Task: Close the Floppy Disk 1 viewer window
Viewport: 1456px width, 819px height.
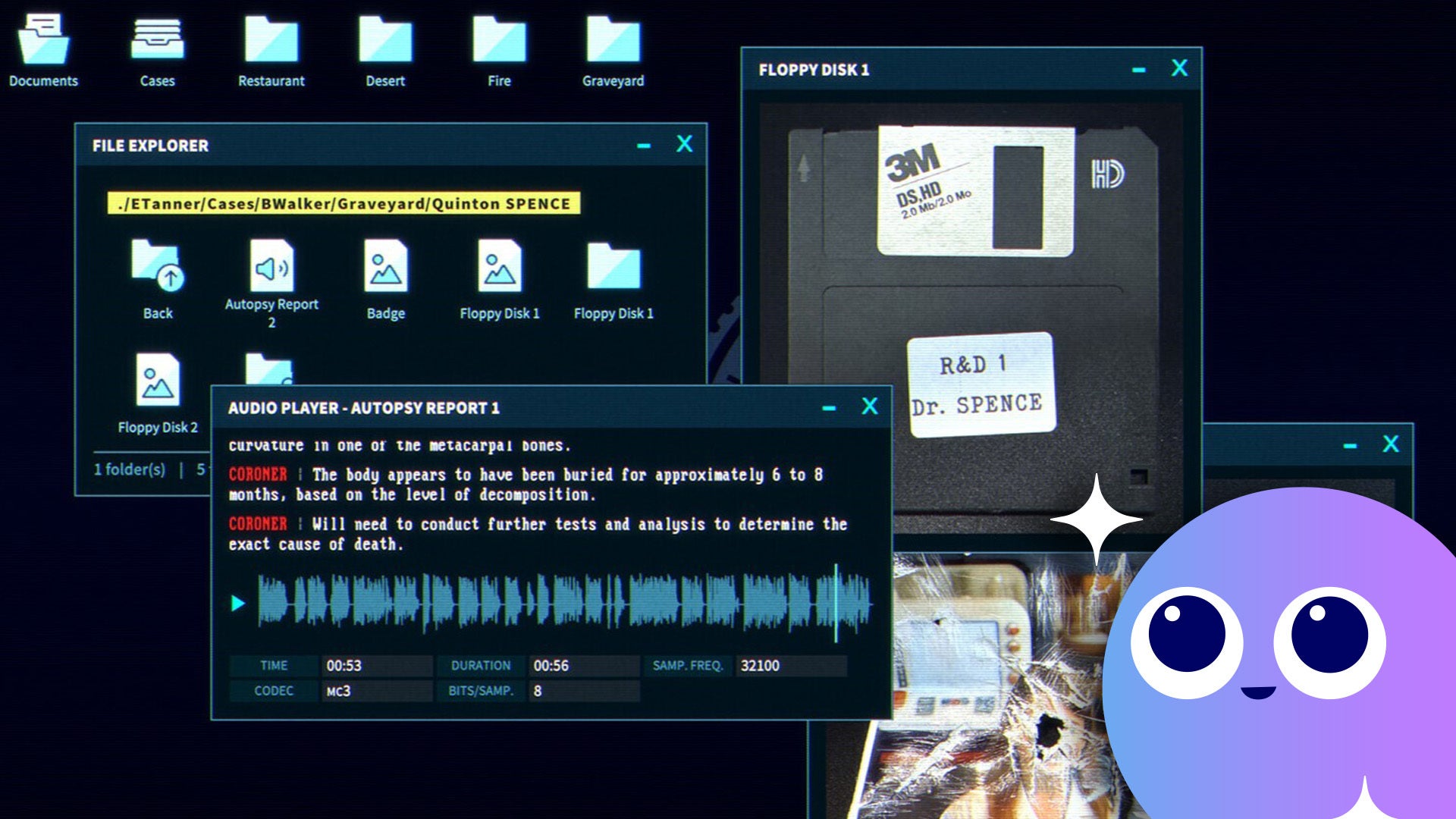Action: pyautogui.click(x=1179, y=68)
